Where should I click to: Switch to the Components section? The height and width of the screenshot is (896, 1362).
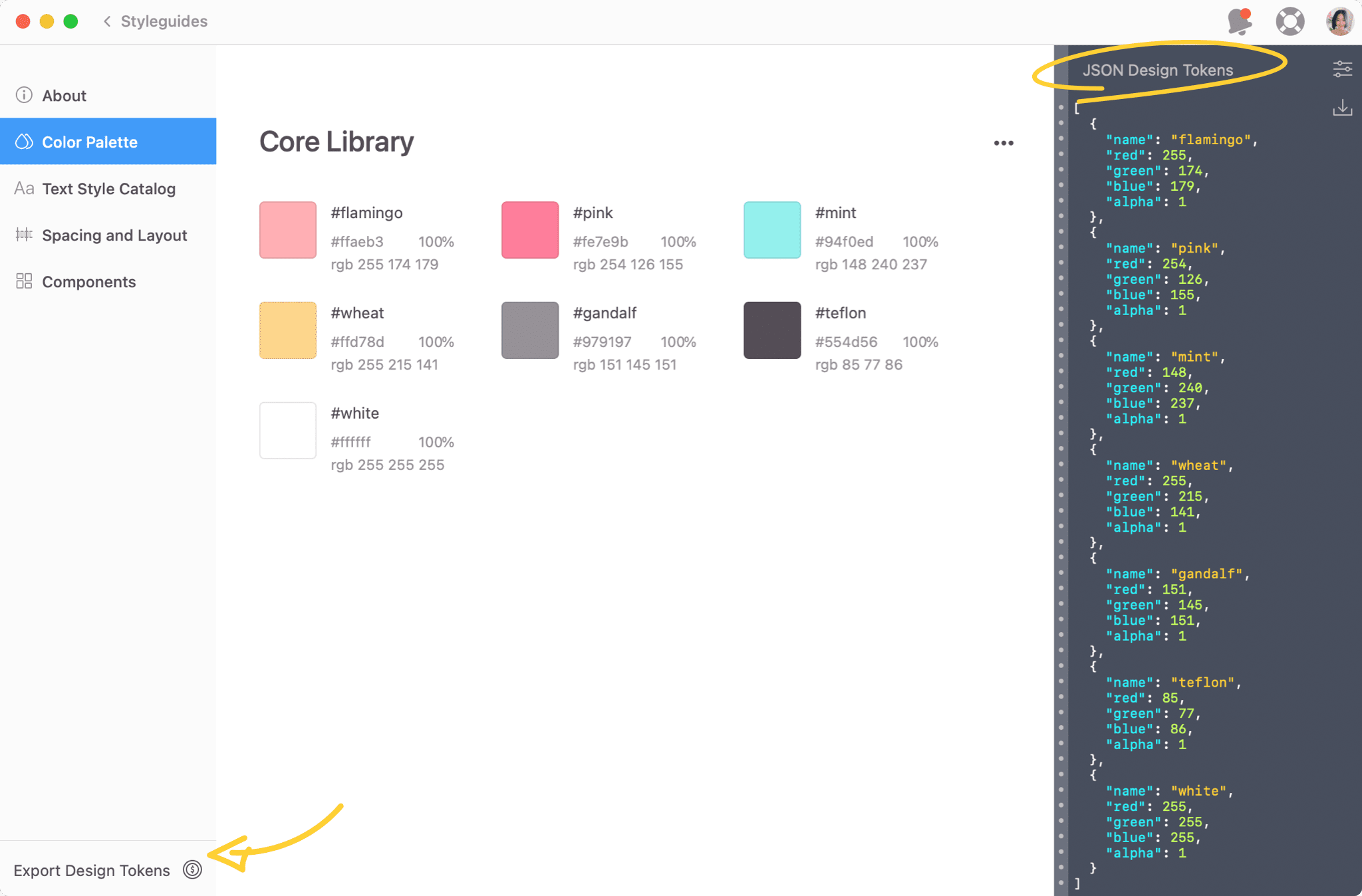point(89,281)
